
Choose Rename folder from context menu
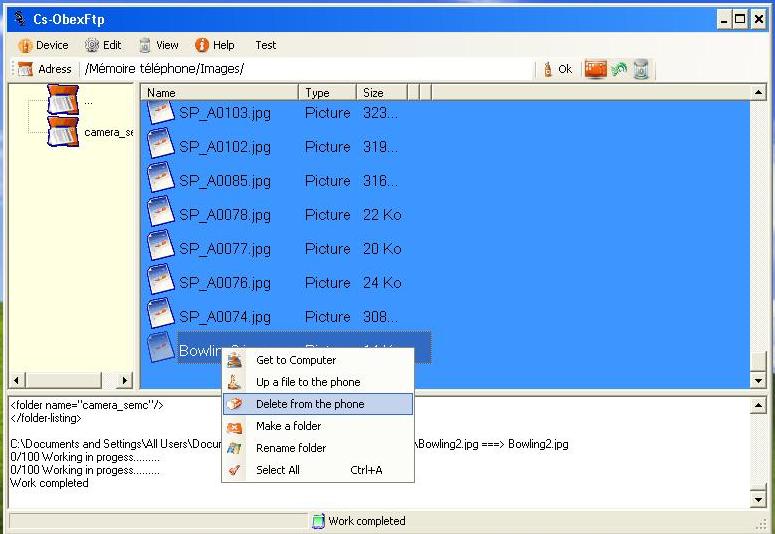pyautogui.click(x=291, y=448)
